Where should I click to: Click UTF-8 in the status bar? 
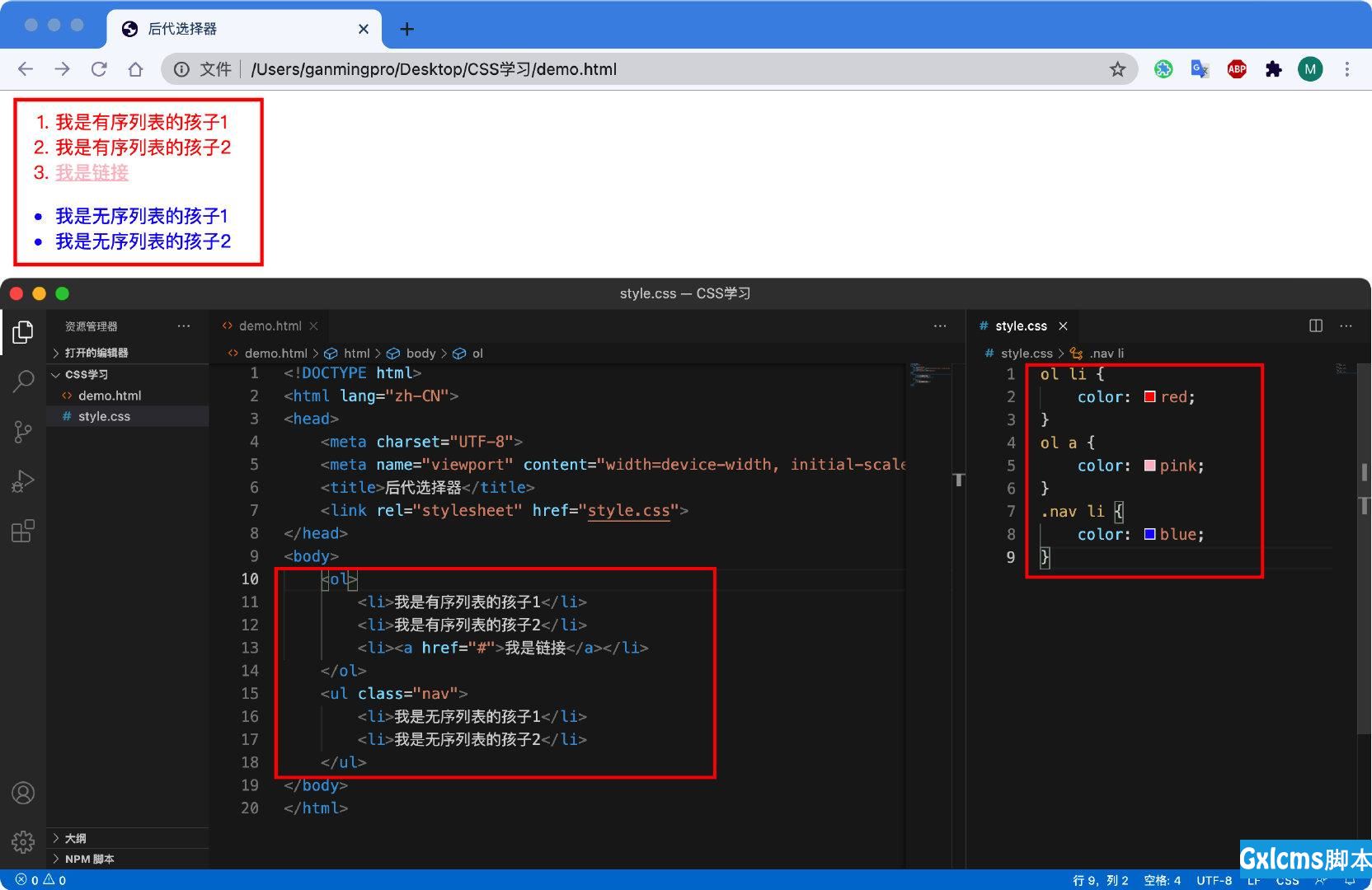(1213, 880)
